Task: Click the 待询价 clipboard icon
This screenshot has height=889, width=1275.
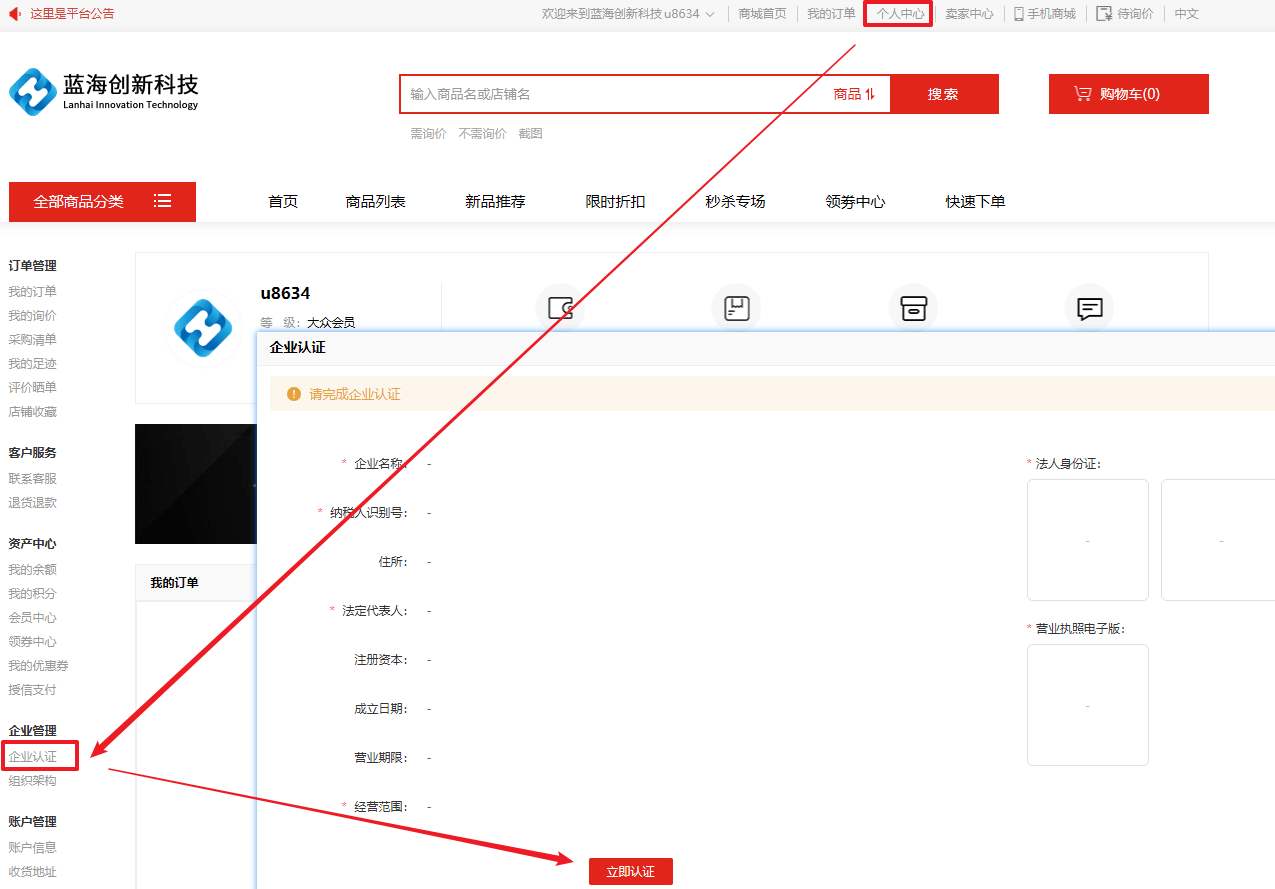Action: click(1104, 14)
